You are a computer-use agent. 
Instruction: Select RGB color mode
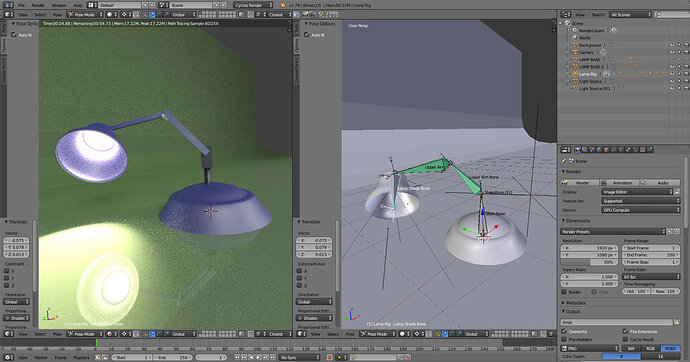[x=651, y=348]
